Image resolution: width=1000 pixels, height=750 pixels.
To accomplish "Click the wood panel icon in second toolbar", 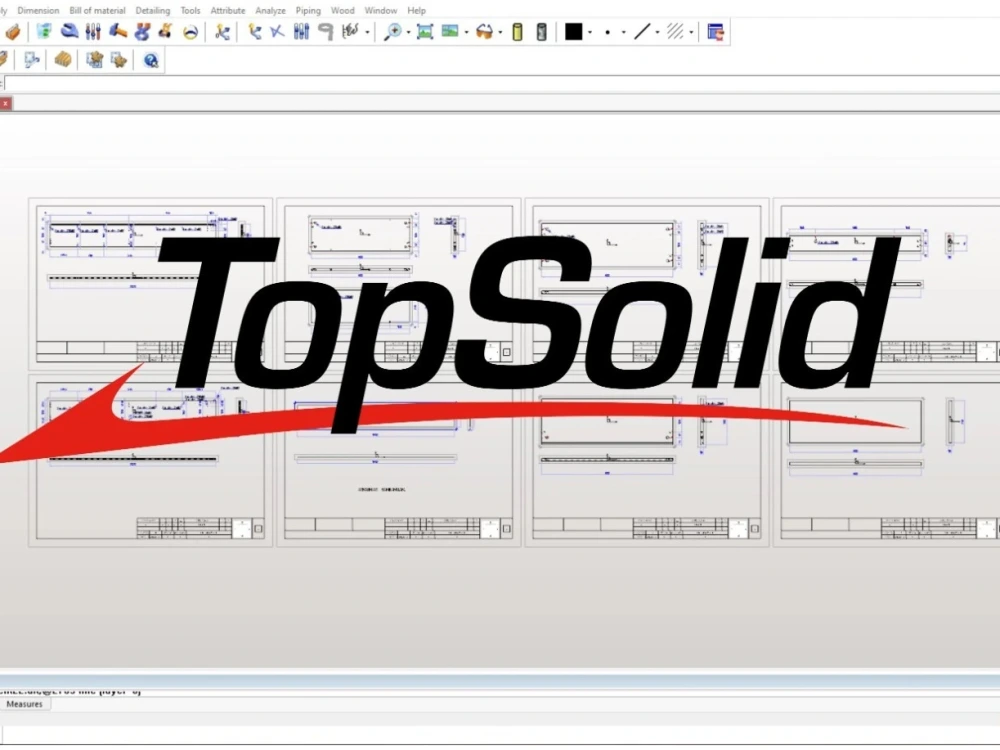I will (x=63, y=59).
